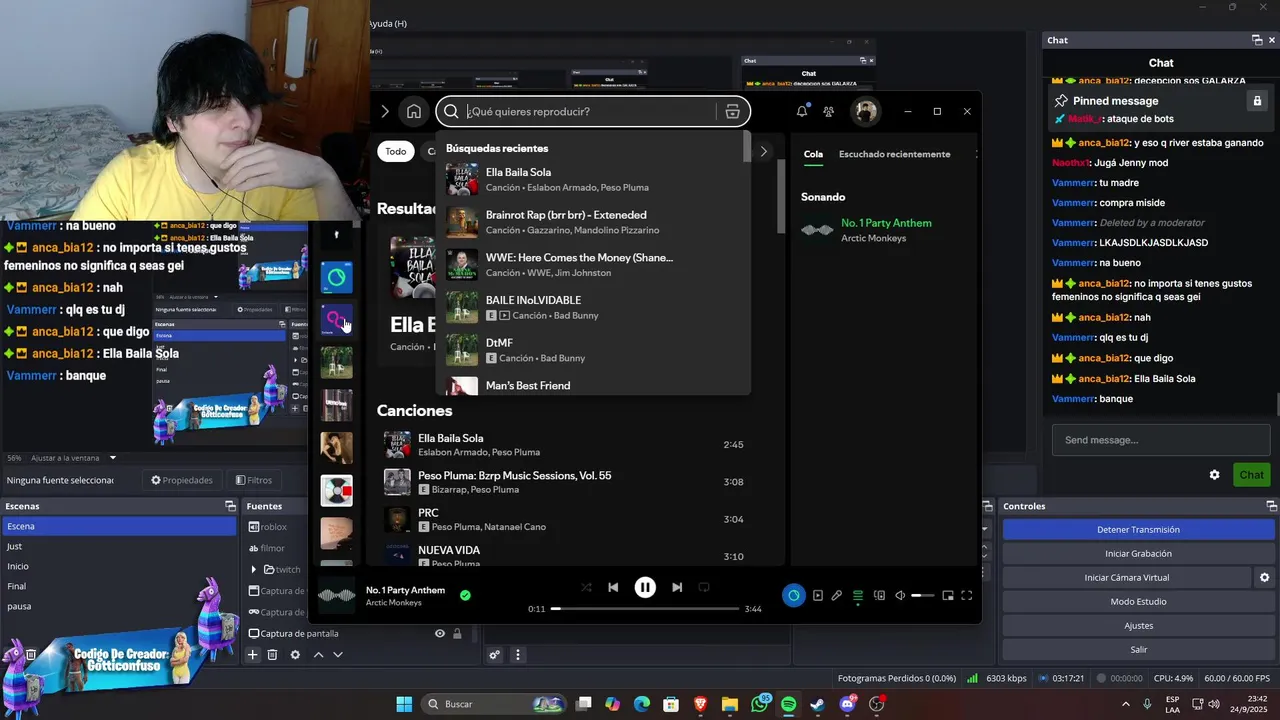Move the source up with the arrow
Image resolution: width=1280 pixels, height=720 pixels.
coord(318,655)
